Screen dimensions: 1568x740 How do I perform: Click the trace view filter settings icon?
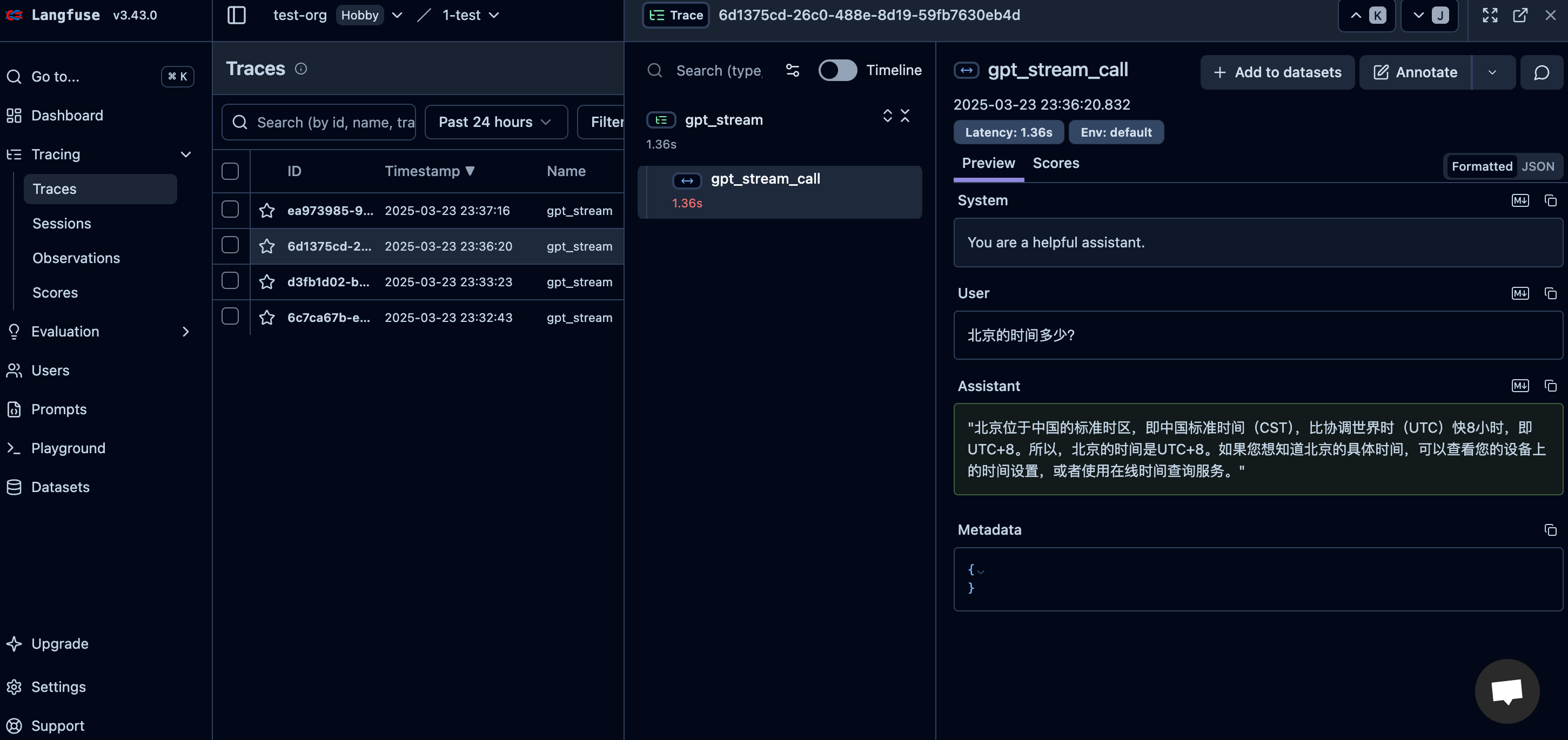(x=793, y=71)
